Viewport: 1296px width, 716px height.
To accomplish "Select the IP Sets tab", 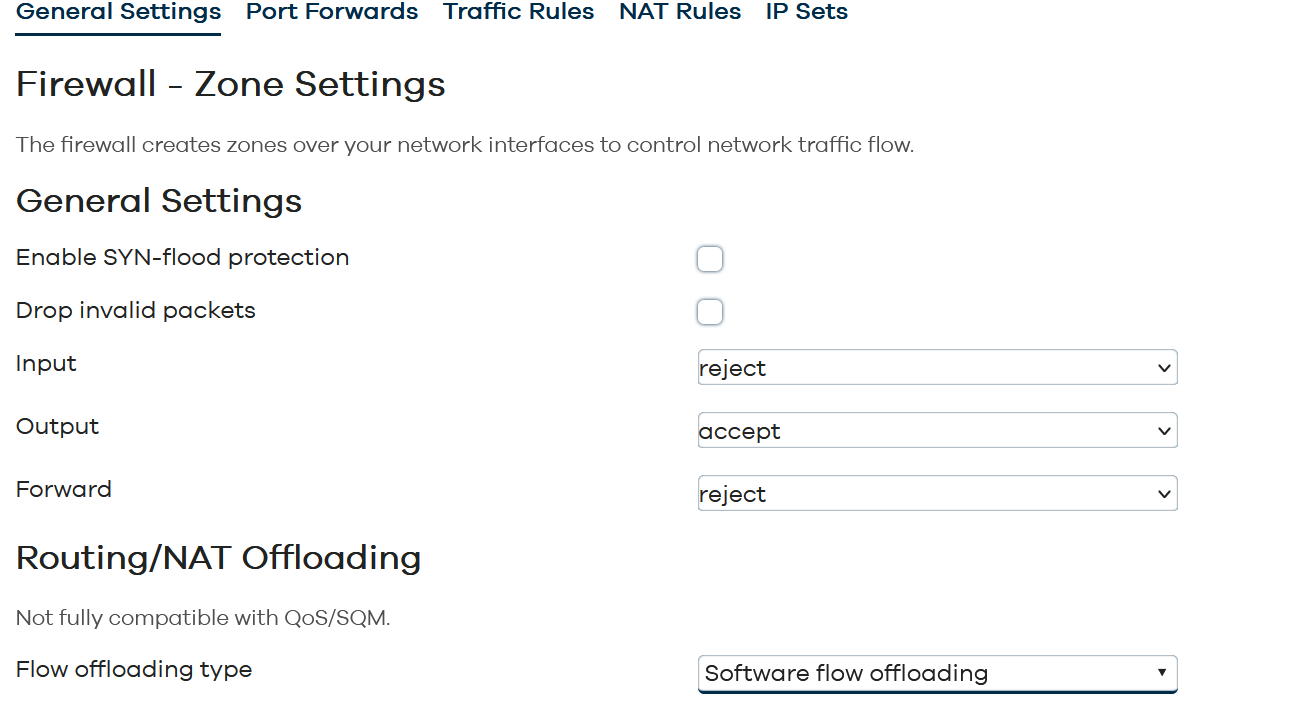I will (x=806, y=12).
